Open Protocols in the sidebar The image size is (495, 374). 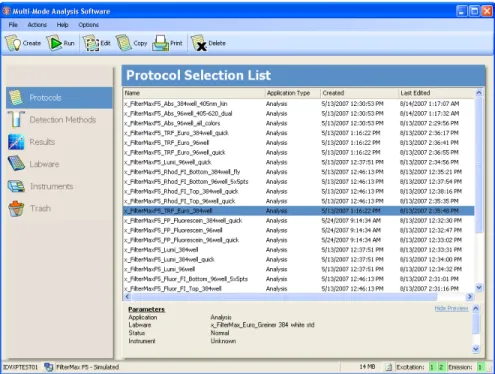(x=59, y=98)
